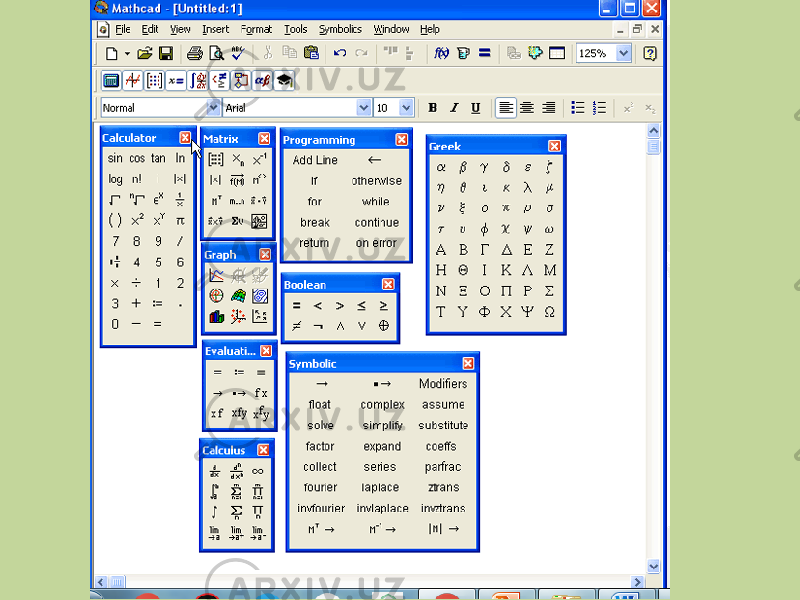Image resolution: width=800 pixels, height=600 pixels.
Task: Open the Tools menu
Action: point(295,30)
